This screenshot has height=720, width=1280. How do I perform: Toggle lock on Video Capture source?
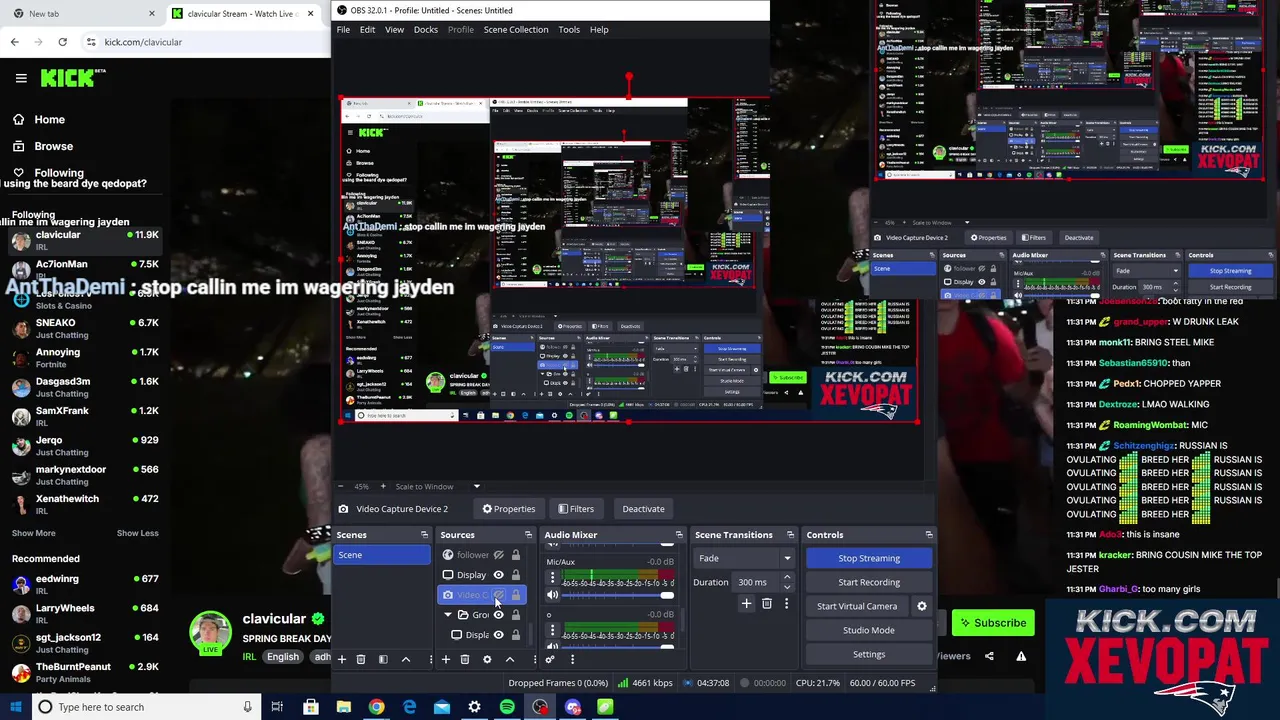tap(516, 595)
